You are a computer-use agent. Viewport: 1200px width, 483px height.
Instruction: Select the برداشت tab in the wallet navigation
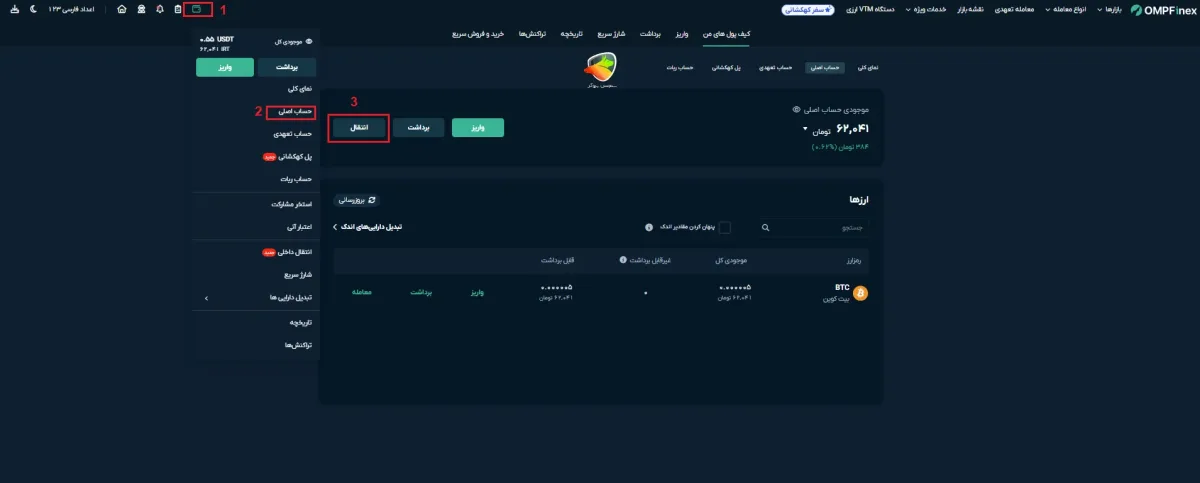[x=649, y=33]
